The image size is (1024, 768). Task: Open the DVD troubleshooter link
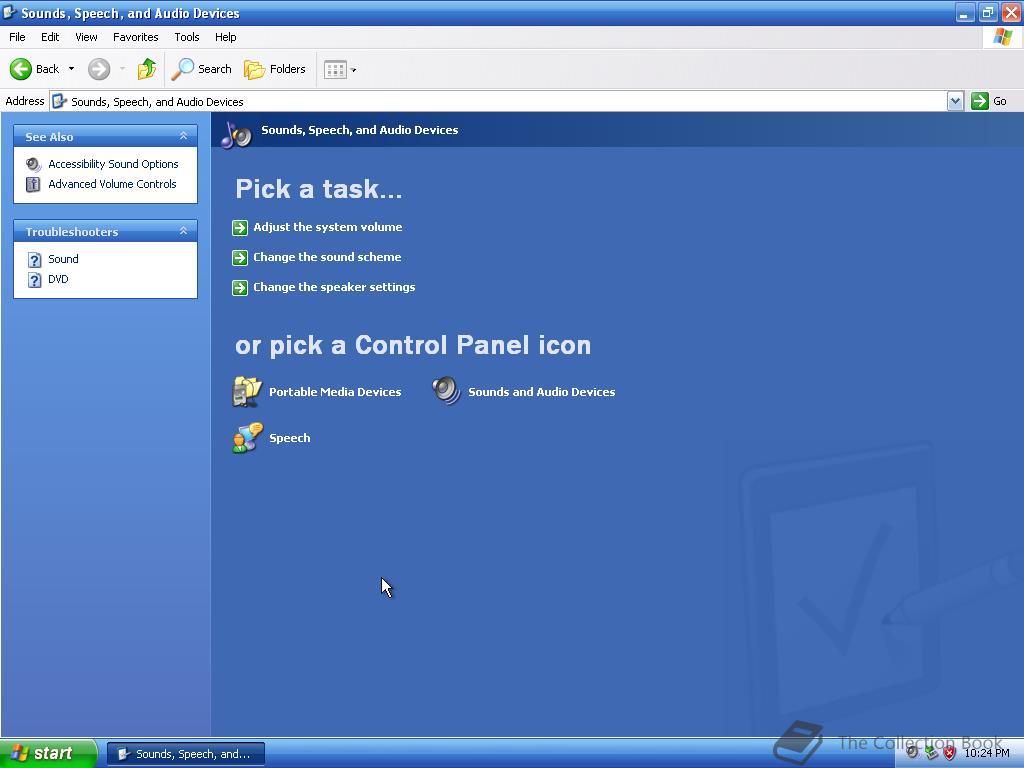click(58, 280)
